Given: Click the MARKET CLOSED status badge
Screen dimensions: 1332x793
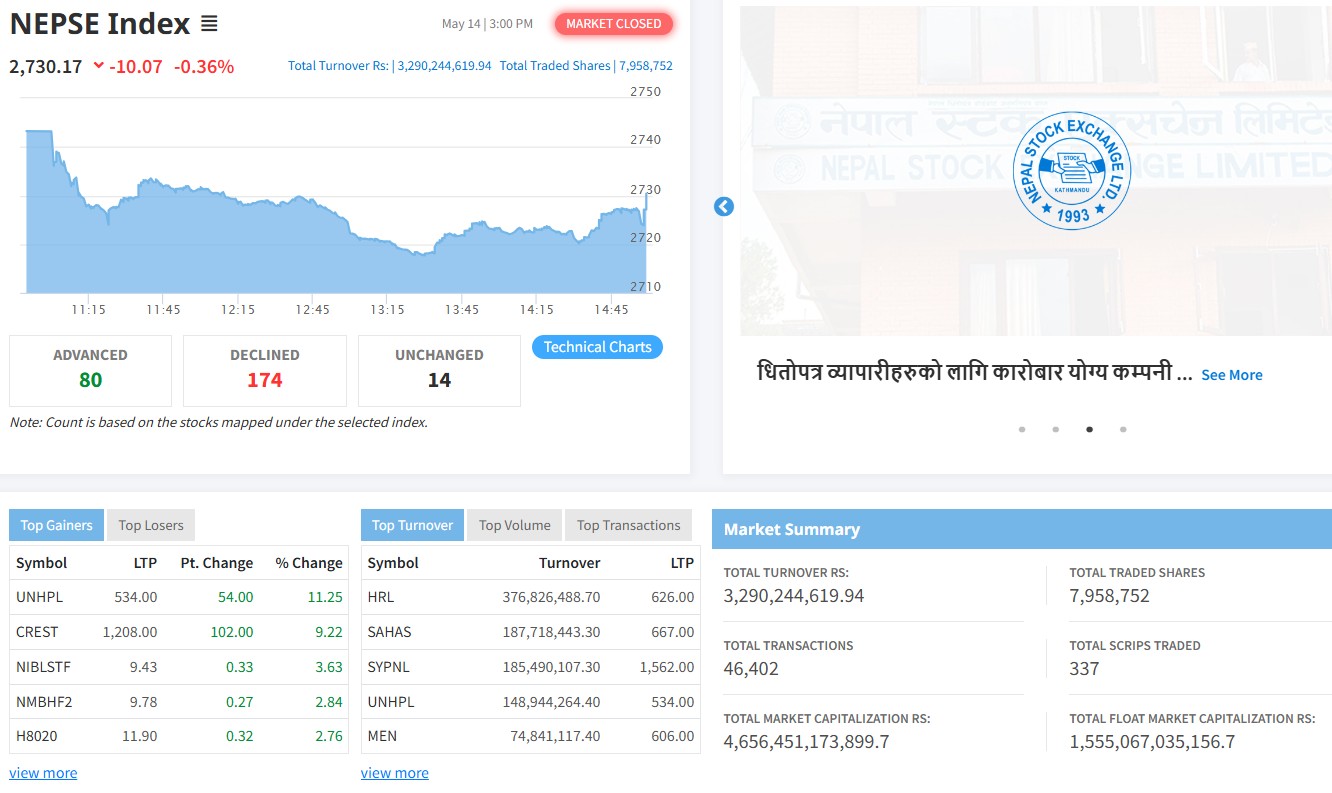Looking at the screenshot, I should [x=614, y=24].
